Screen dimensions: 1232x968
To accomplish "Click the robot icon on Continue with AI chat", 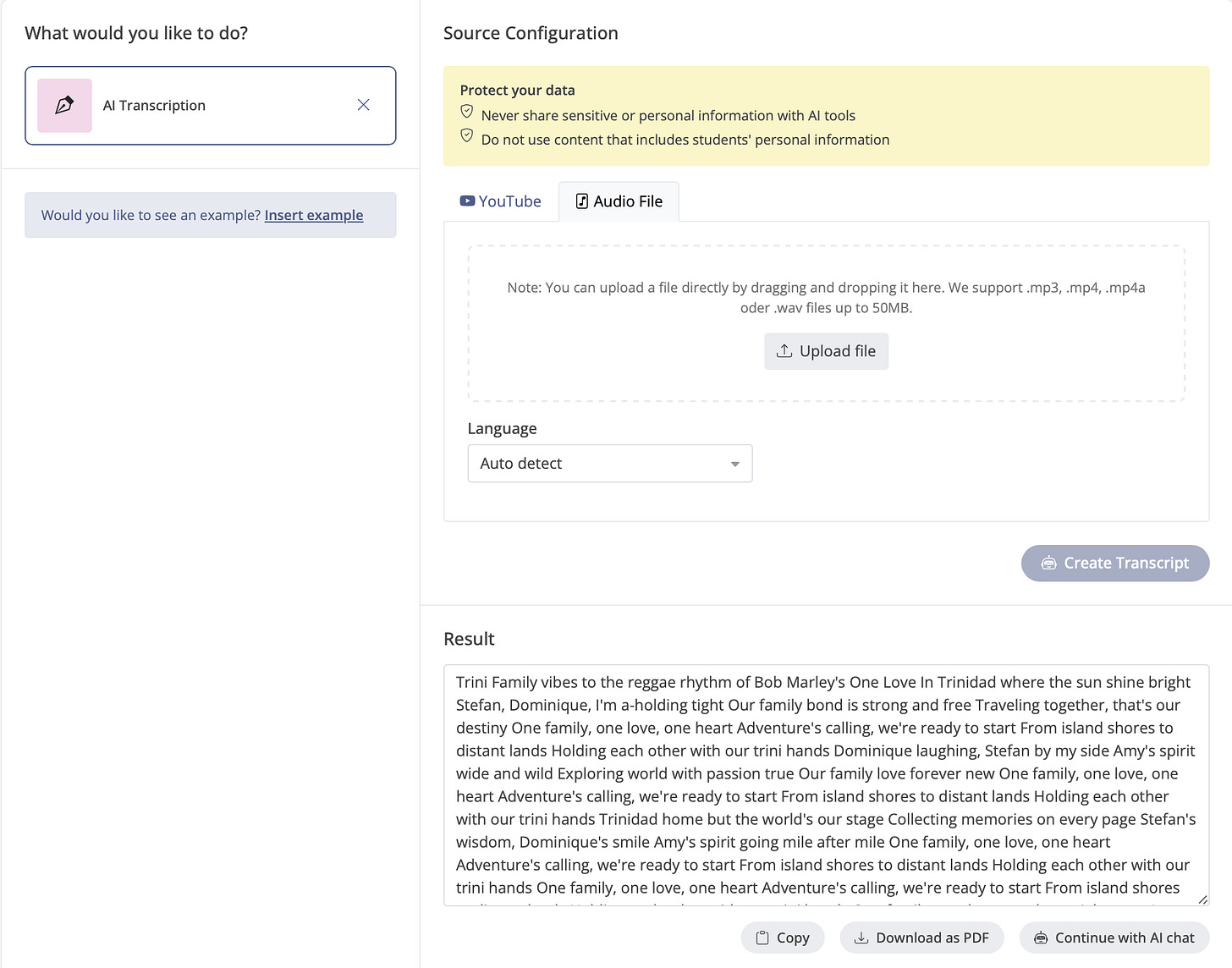I will tap(1041, 938).
